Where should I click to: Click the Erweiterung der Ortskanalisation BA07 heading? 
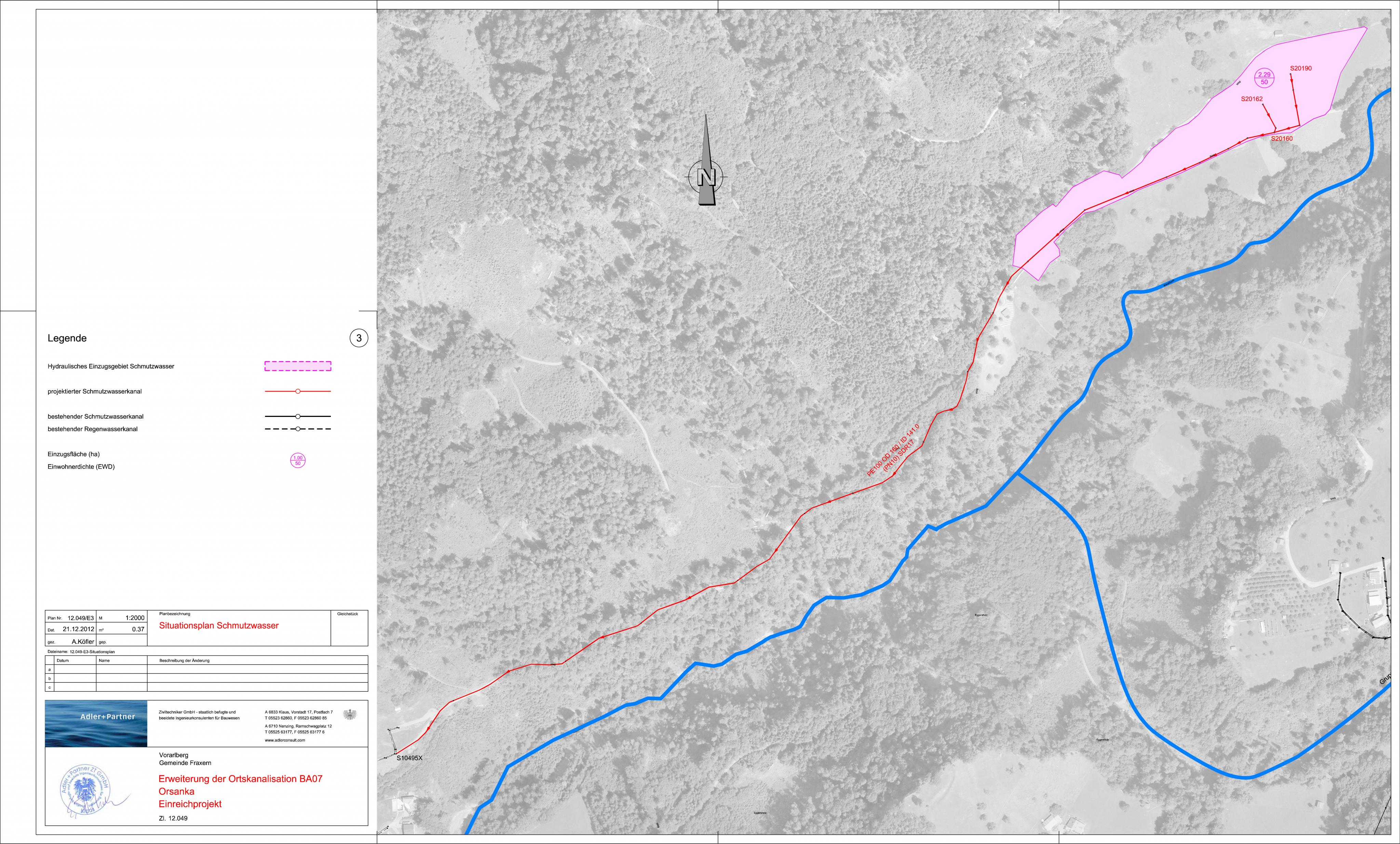(x=240, y=779)
